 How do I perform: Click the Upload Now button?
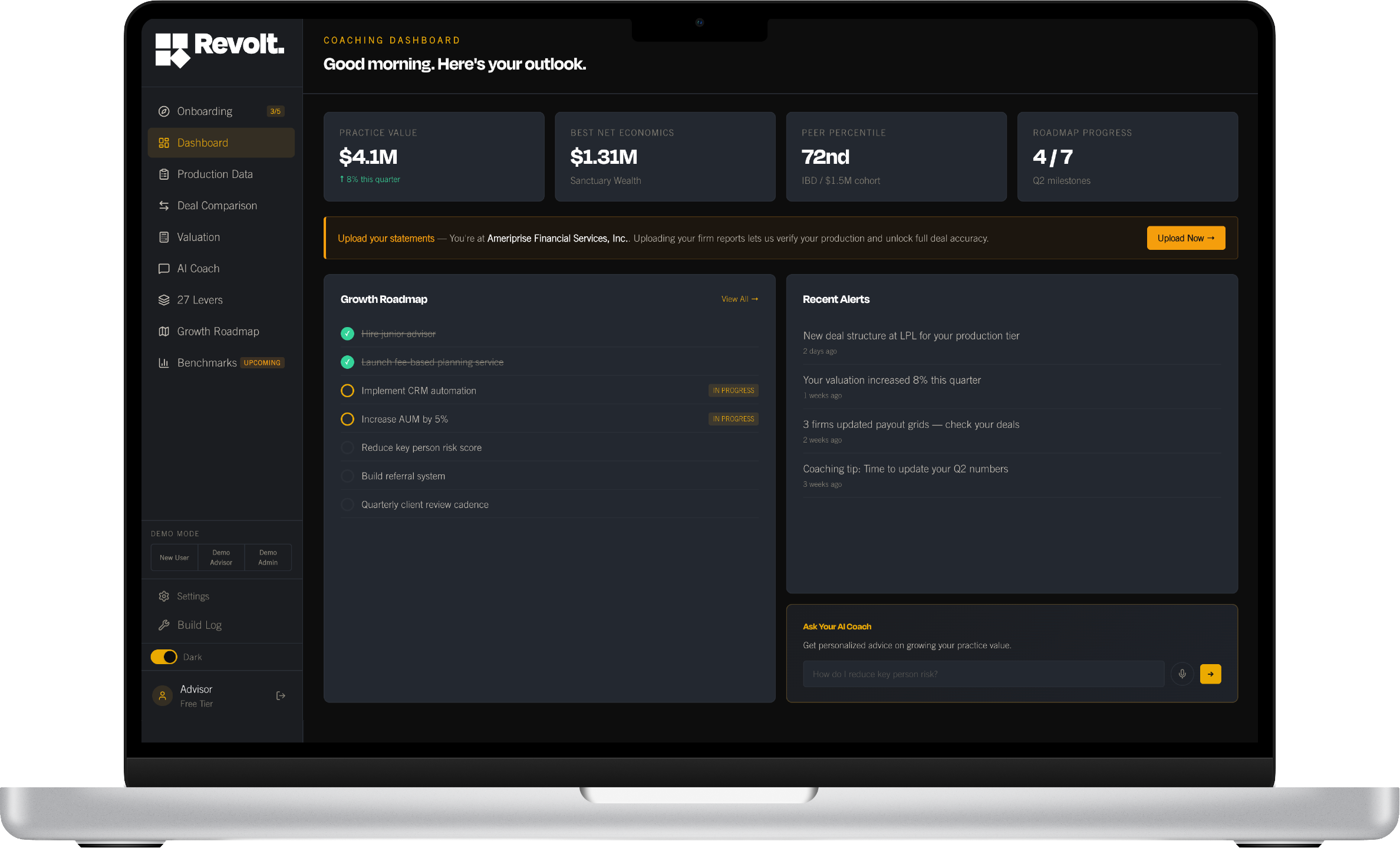point(1185,238)
